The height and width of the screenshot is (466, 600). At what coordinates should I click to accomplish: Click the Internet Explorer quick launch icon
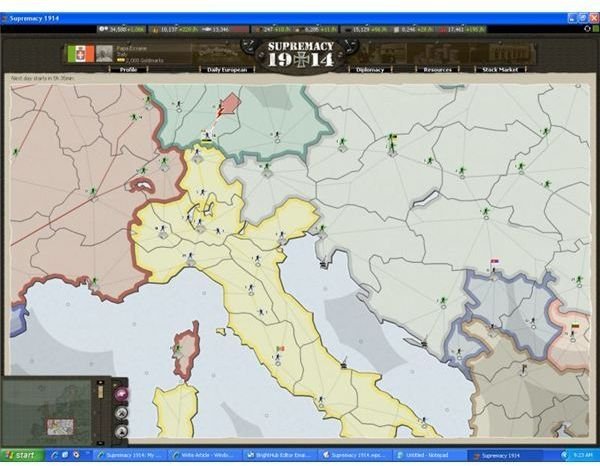pyautogui.click(x=54, y=455)
